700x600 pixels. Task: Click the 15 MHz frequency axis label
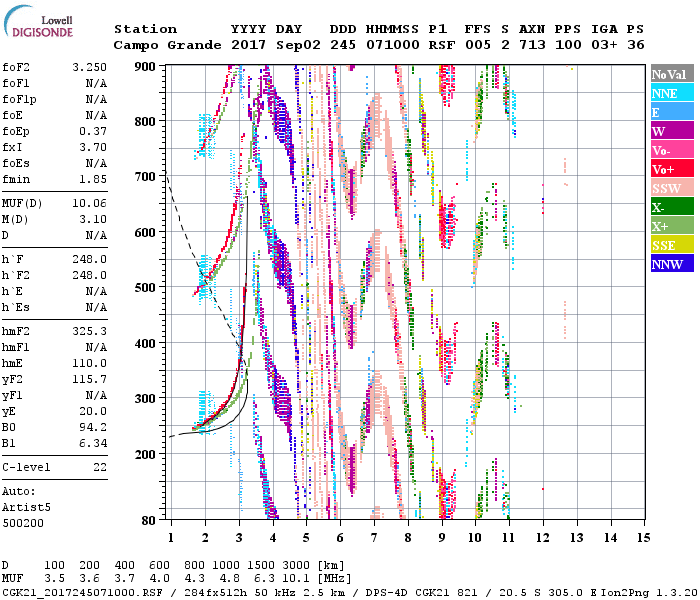click(642, 537)
